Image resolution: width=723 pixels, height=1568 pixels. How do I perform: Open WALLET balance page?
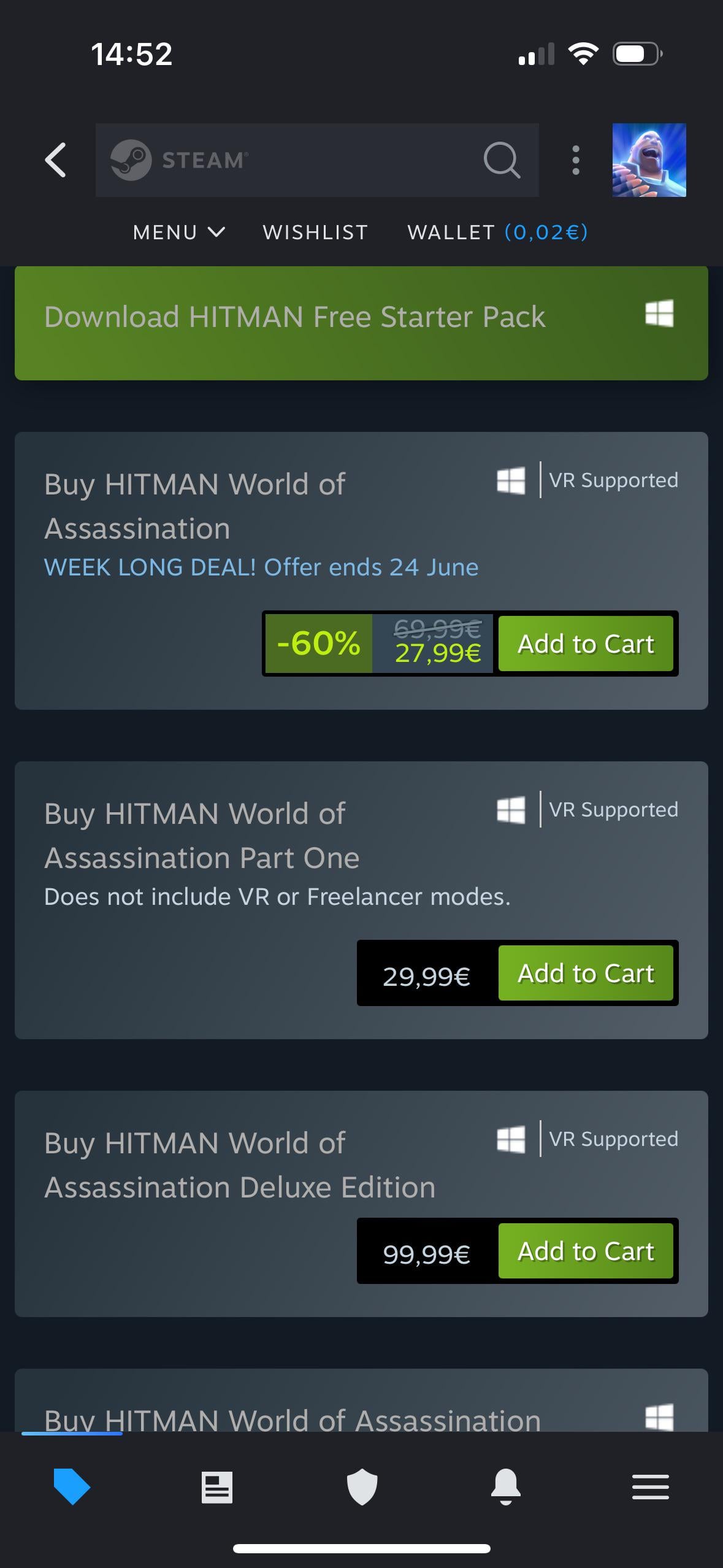click(497, 233)
